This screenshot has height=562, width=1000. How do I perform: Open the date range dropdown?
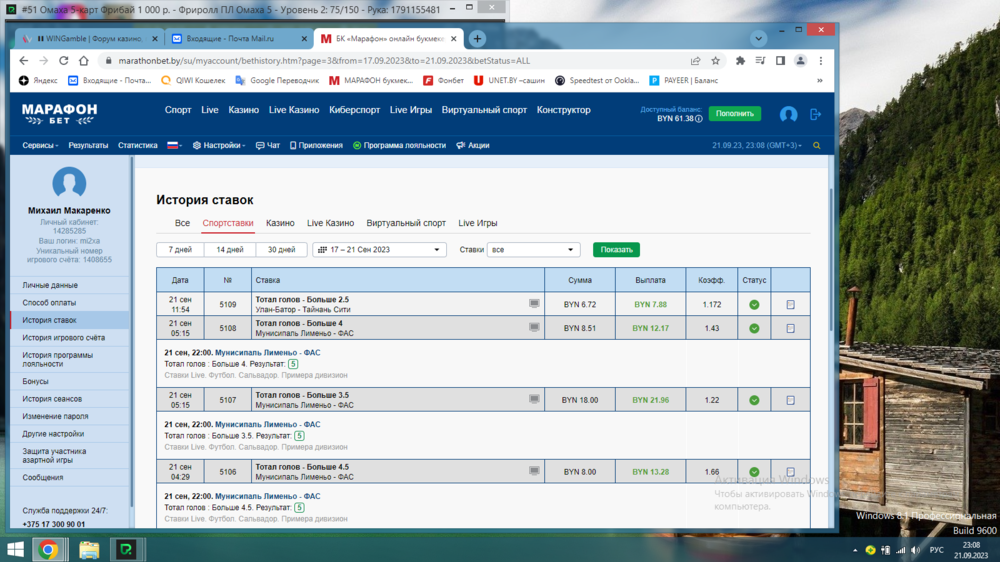click(379, 250)
